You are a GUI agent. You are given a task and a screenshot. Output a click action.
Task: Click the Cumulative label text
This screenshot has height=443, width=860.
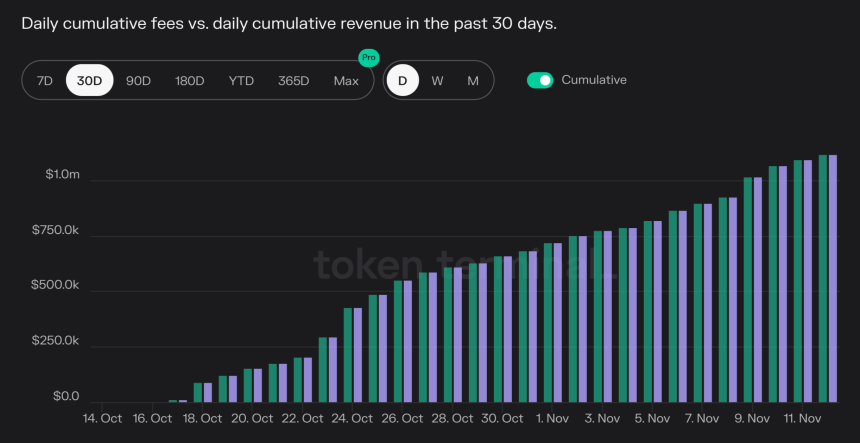[x=594, y=80]
